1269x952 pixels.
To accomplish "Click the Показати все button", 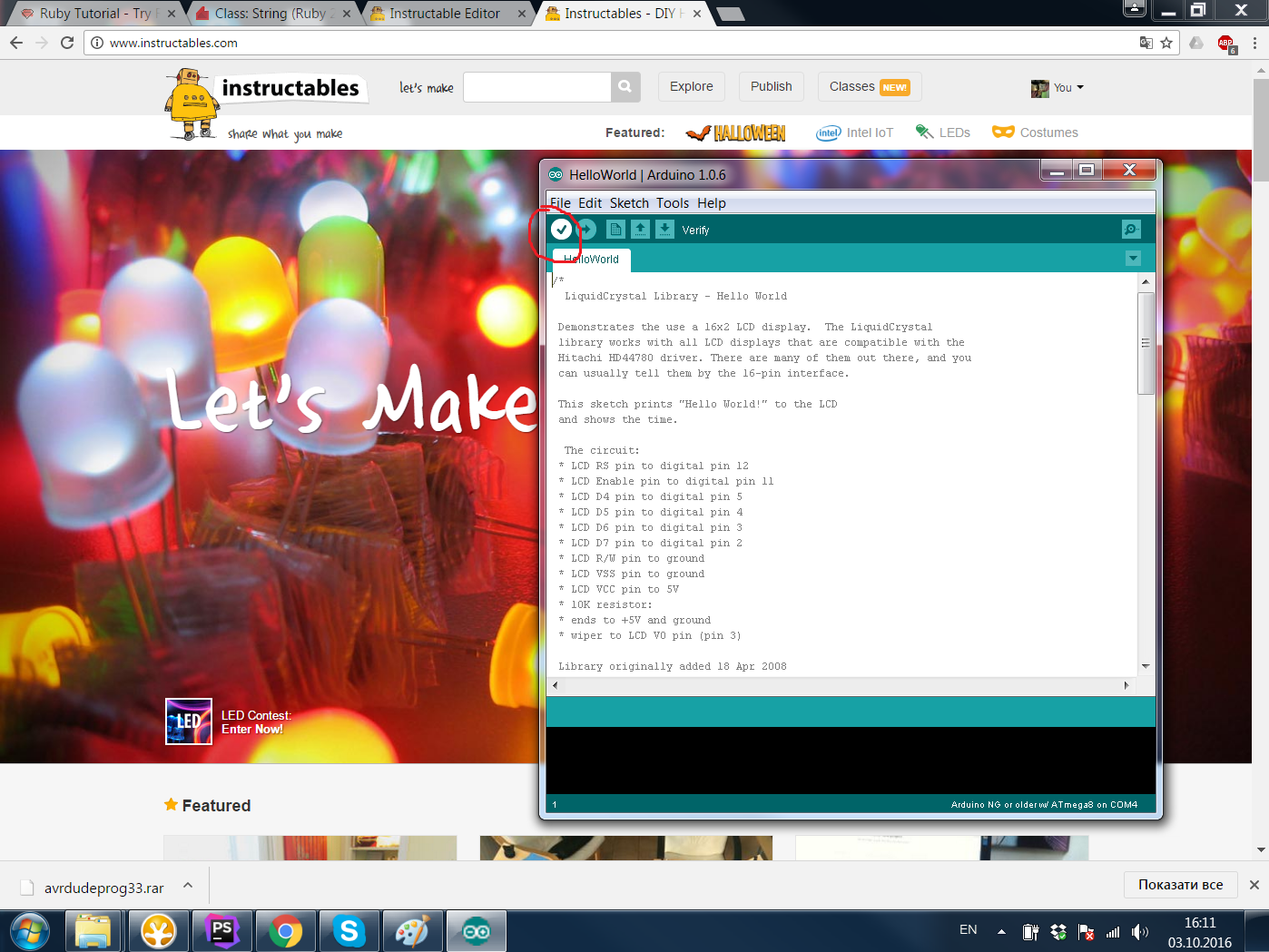I will click(x=1181, y=885).
